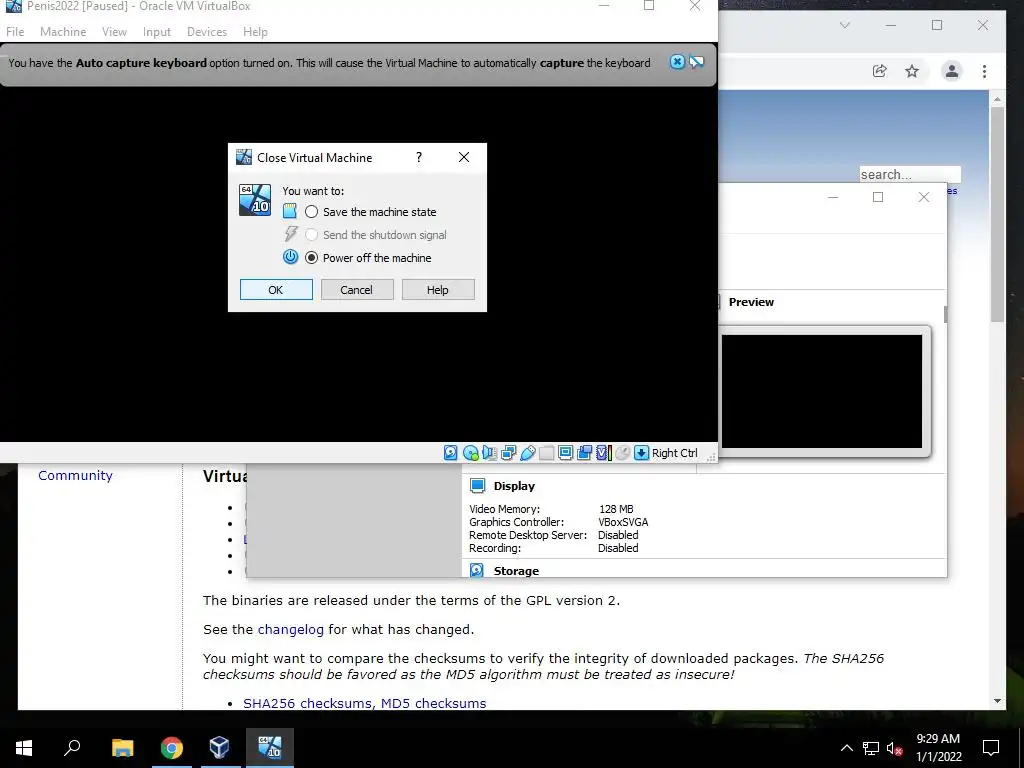Click the VBoxSVGA graphics controller value
Viewport: 1024px width, 768px height.
[x=623, y=522]
